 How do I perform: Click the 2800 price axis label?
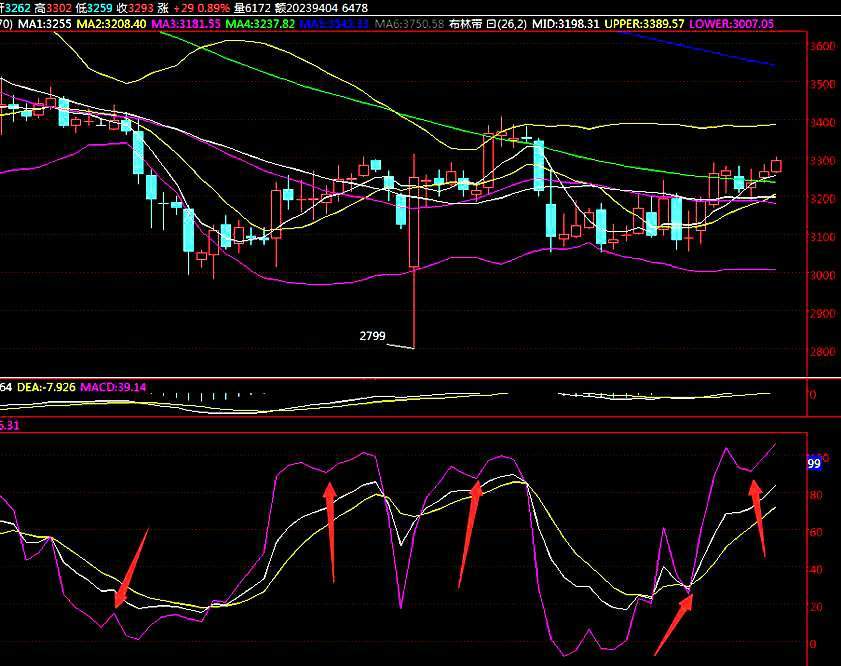pyautogui.click(x=822, y=352)
